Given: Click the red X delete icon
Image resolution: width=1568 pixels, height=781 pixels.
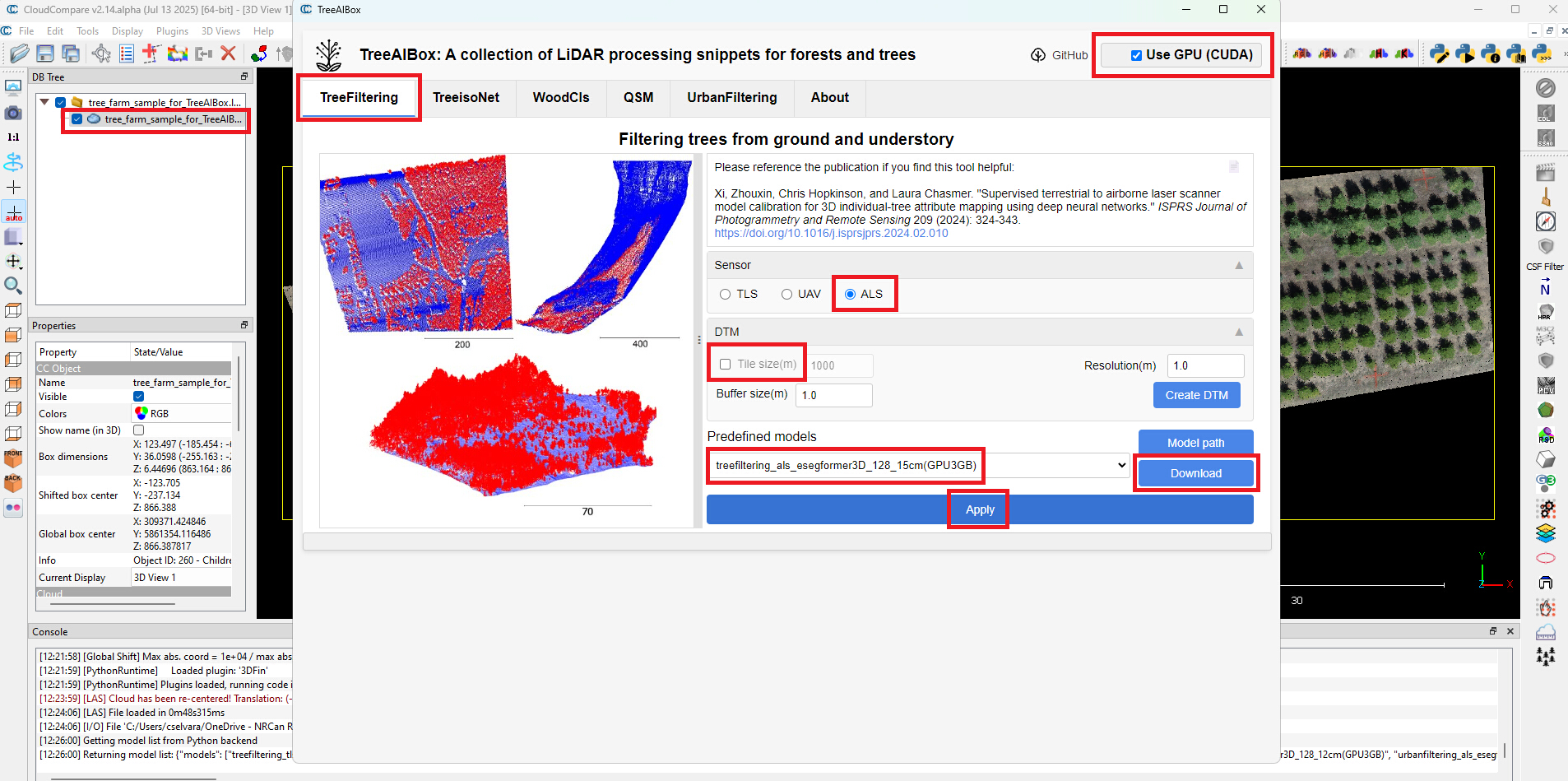Looking at the screenshot, I should (229, 54).
